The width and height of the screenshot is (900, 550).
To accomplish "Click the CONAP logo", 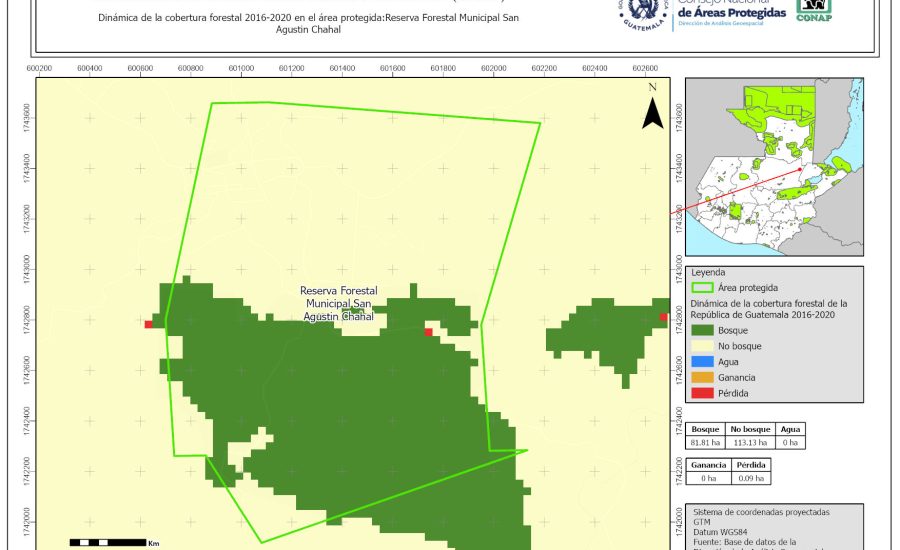I will (x=813, y=10).
